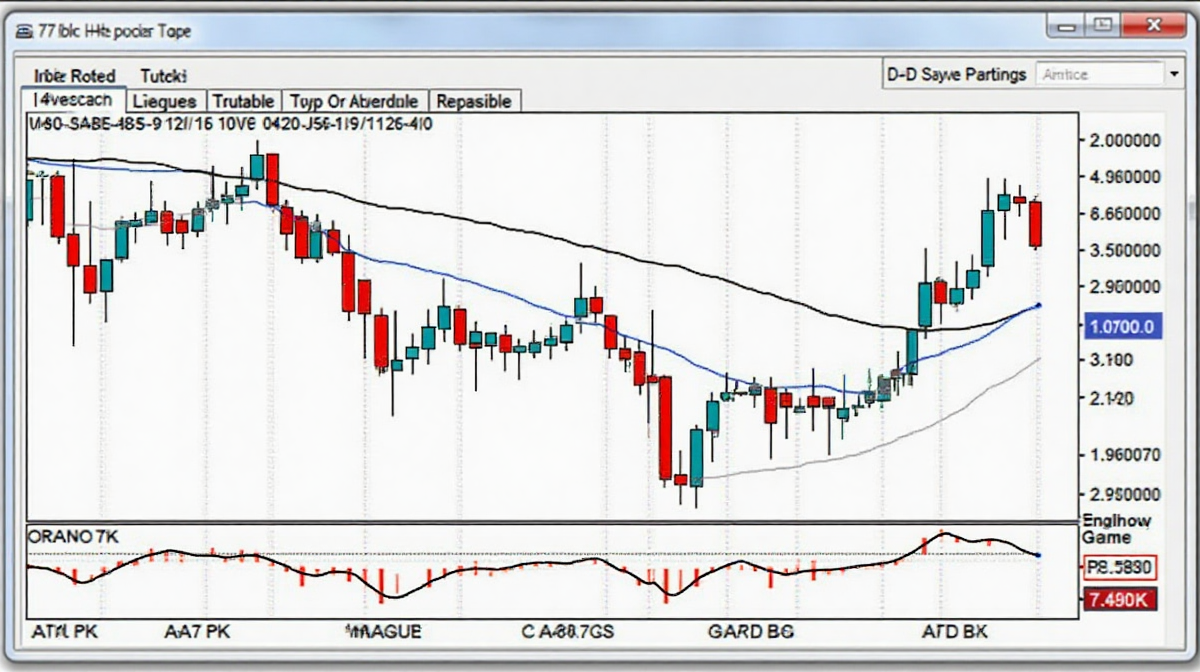Click the P8.5880 indicator value box
Image resolution: width=1200 pixels, height=672 pixels.
(x=1119, y=569)
